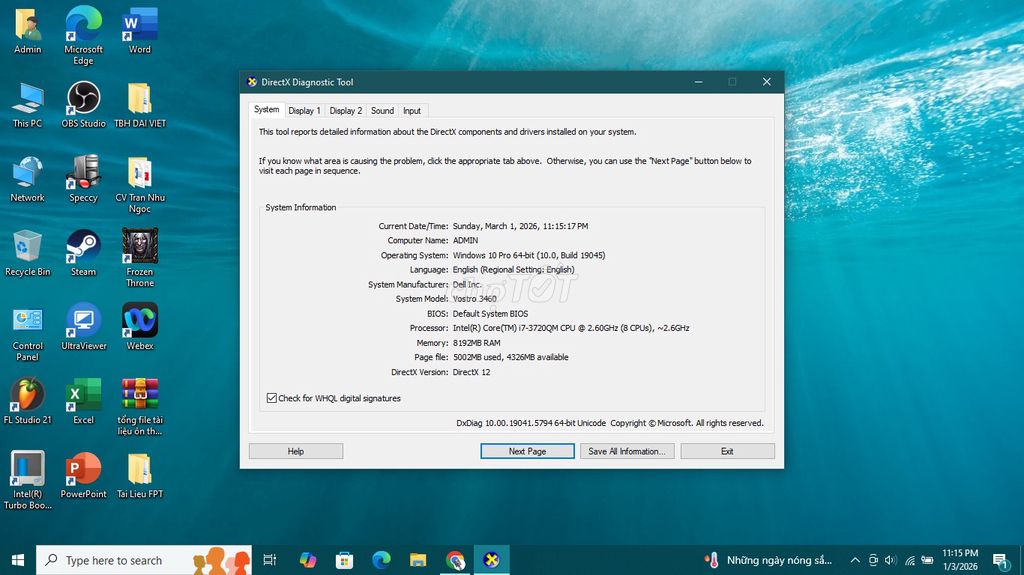The height and width of the screenshot is (575, 1024).
Task: Click the Dell Inc. manufacturer value
Action: tap(467, 284)
